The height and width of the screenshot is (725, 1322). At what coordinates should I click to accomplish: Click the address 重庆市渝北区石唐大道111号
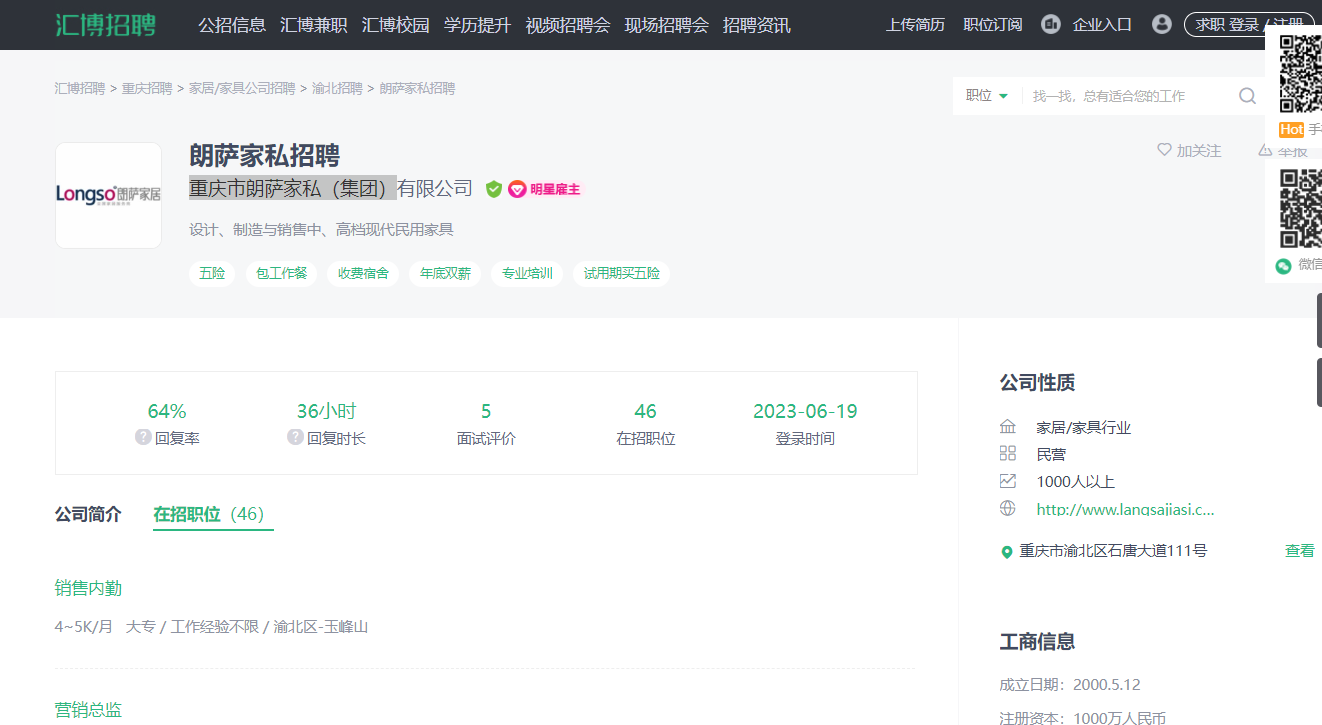click(x=1113, y=551)
